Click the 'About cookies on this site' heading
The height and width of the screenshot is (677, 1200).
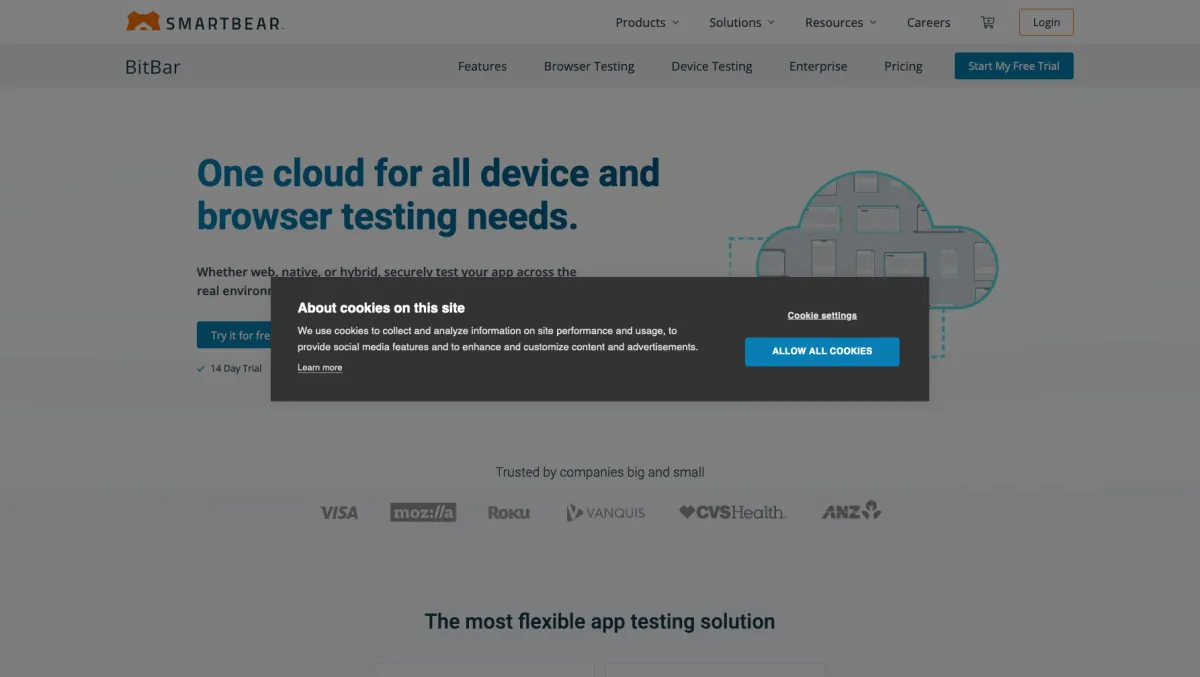click(381, 308)
